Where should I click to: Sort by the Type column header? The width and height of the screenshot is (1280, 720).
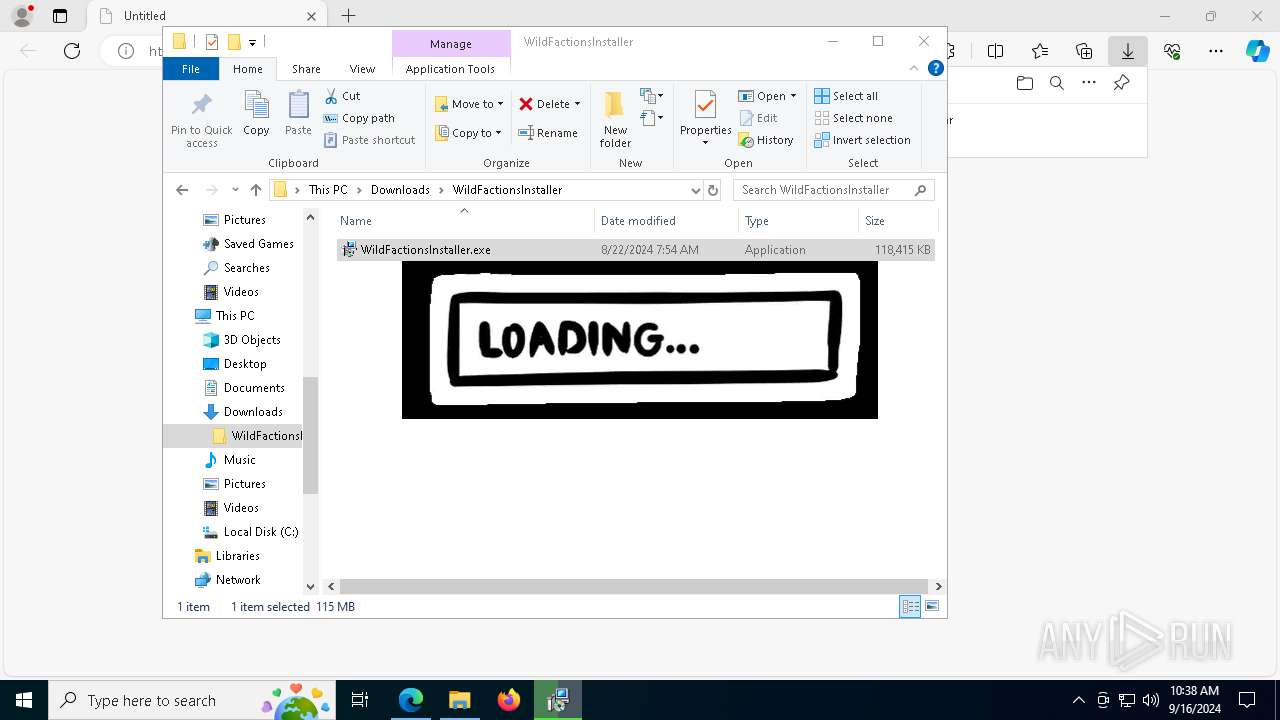[x=799, y=221]
